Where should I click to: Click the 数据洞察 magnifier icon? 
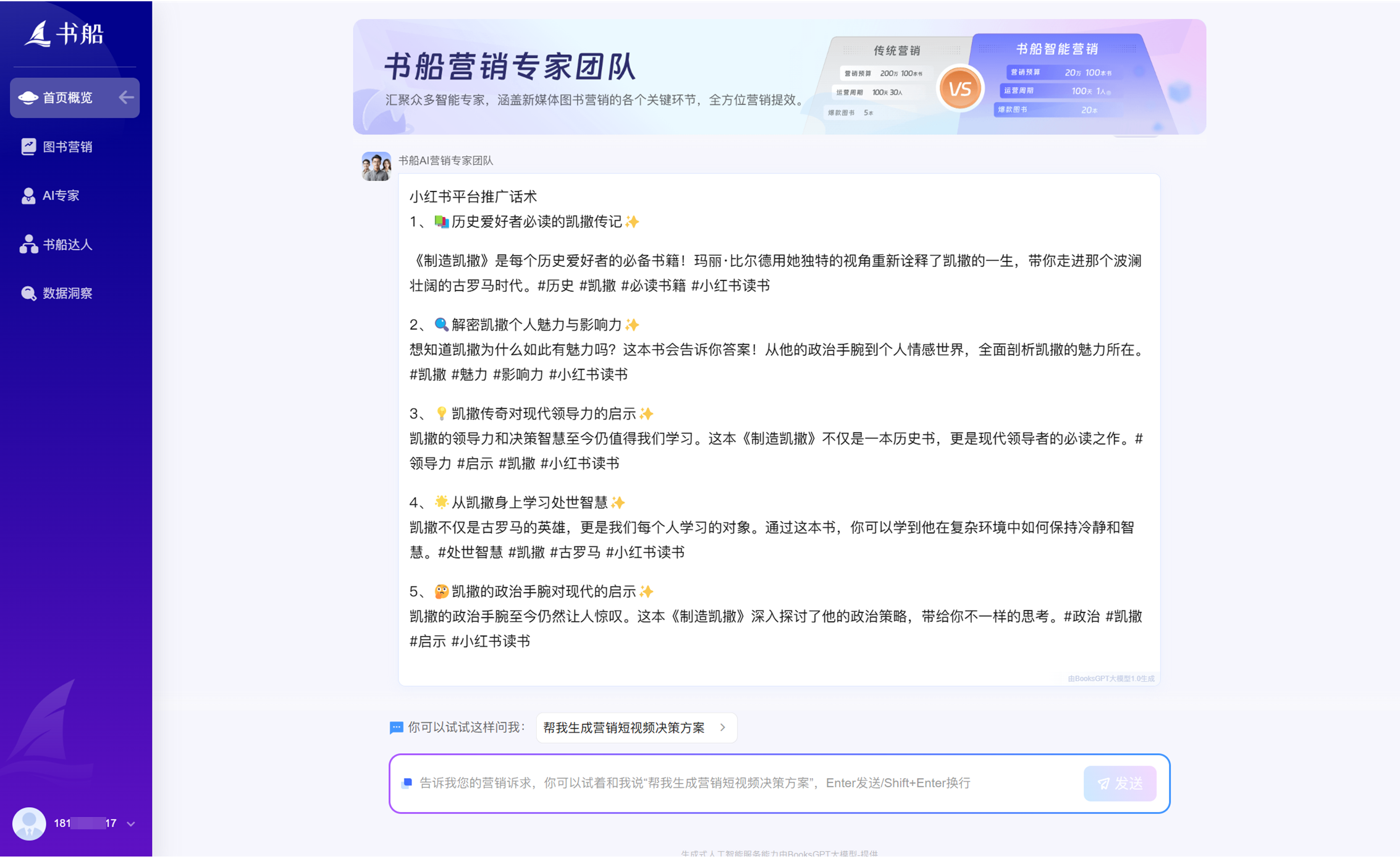[28, 294]
